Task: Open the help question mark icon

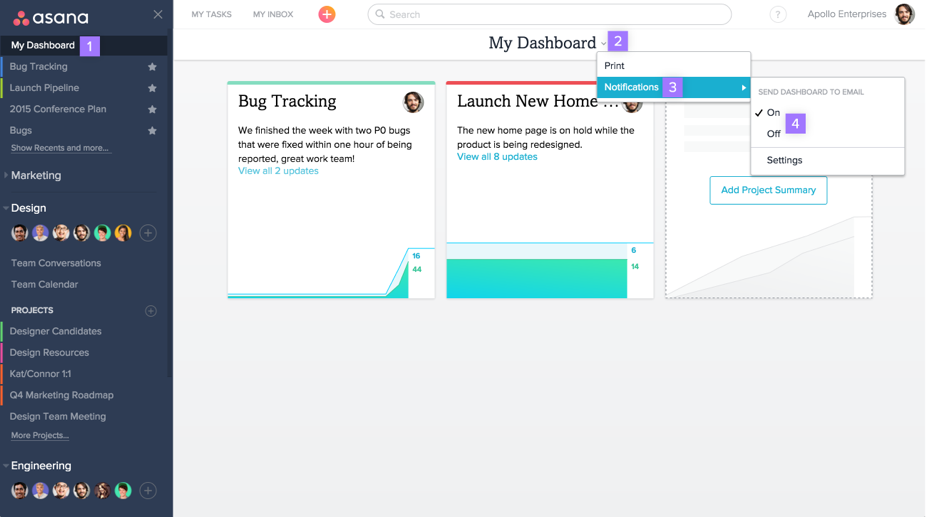Action: pyautogui.click(x=777, y=14)
